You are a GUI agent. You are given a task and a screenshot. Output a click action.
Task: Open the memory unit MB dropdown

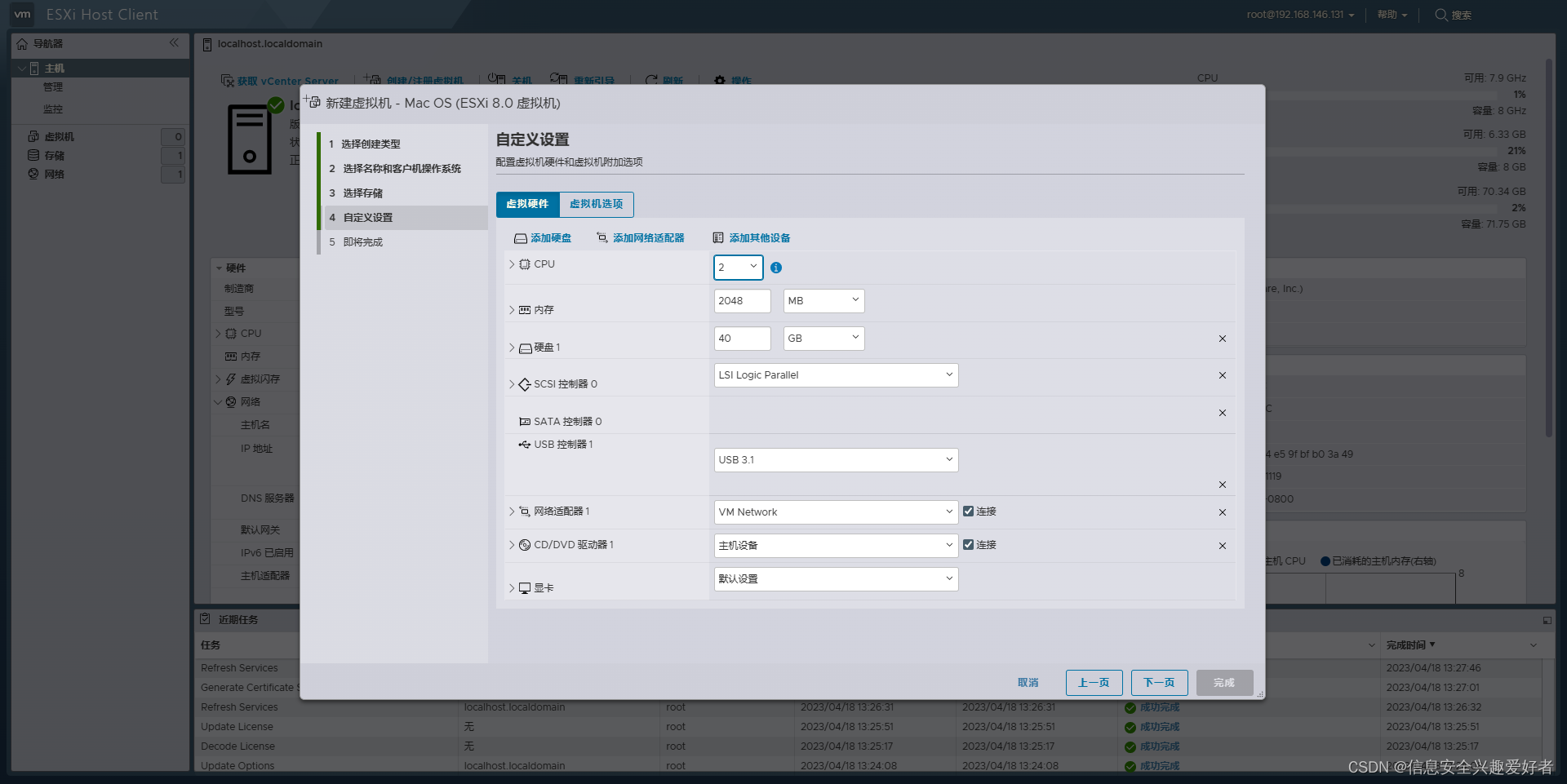click(x=823, y=301)
